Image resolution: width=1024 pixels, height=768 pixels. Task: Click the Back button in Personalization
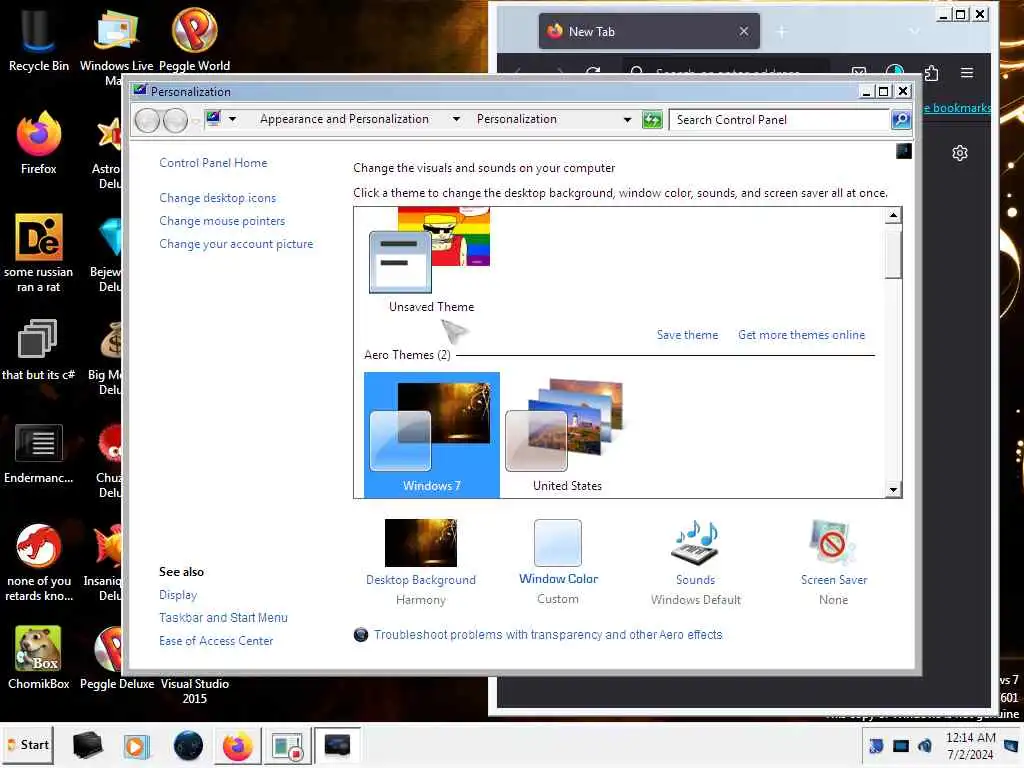[148, 120]
